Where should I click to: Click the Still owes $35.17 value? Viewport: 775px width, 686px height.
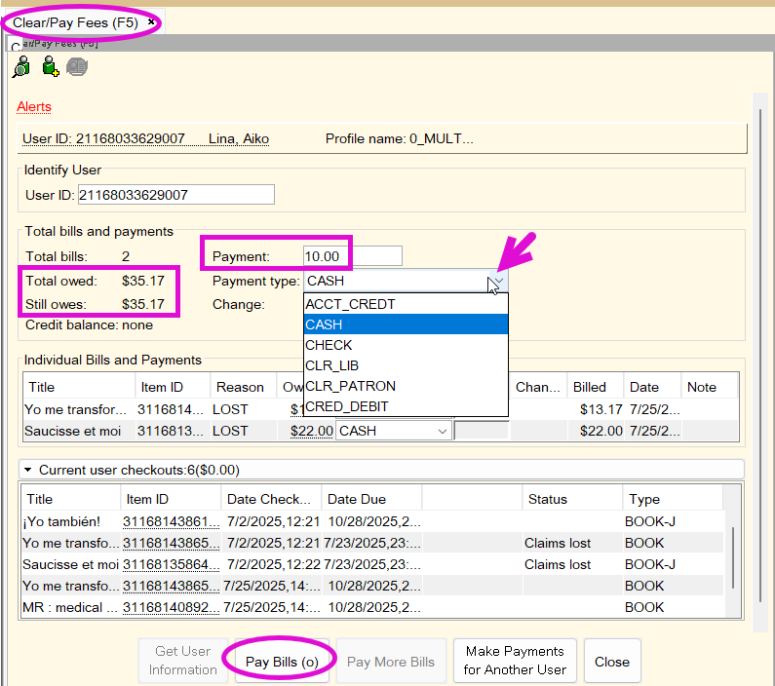point(143,304)
